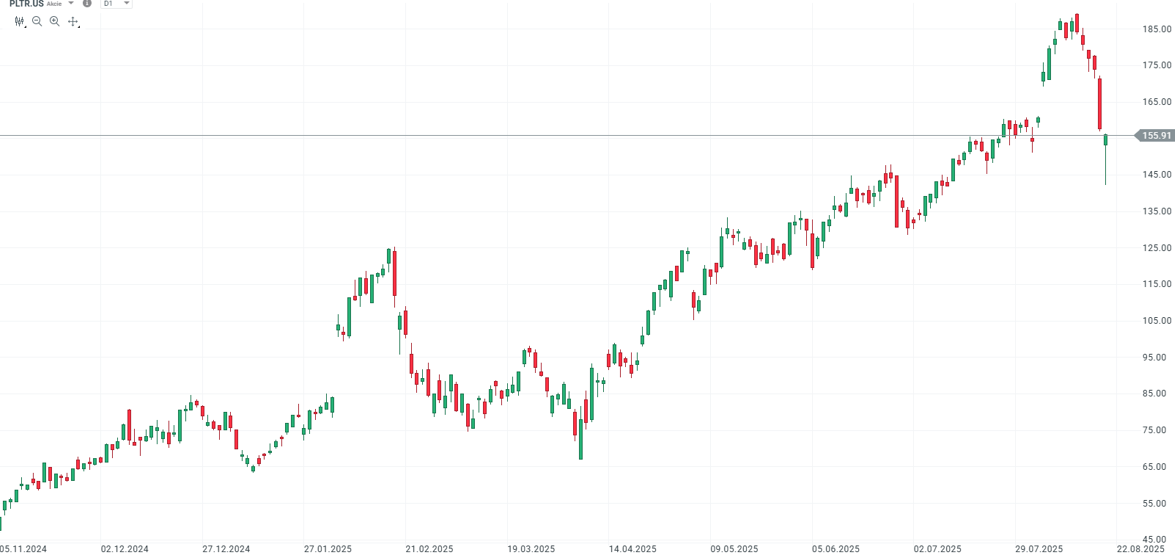Click the 105.00 price axis label
Image resolution: width=1175 pixels, height=555 pixels.
[1157, 320]
